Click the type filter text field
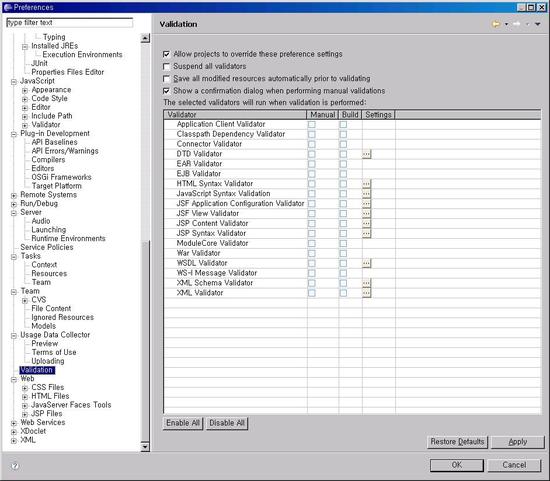The width and height of the screenshot is (550, 481). 69,23
